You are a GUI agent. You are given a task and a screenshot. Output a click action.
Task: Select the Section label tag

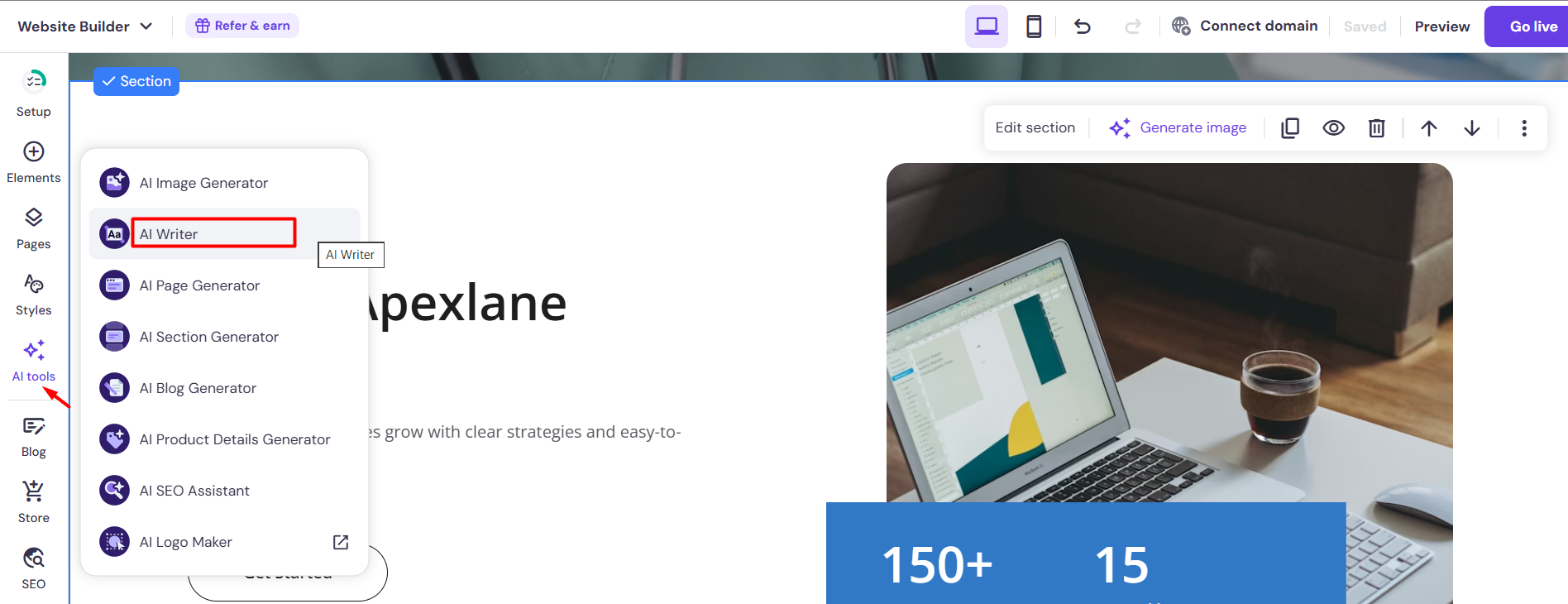click(x=136, y=81)
